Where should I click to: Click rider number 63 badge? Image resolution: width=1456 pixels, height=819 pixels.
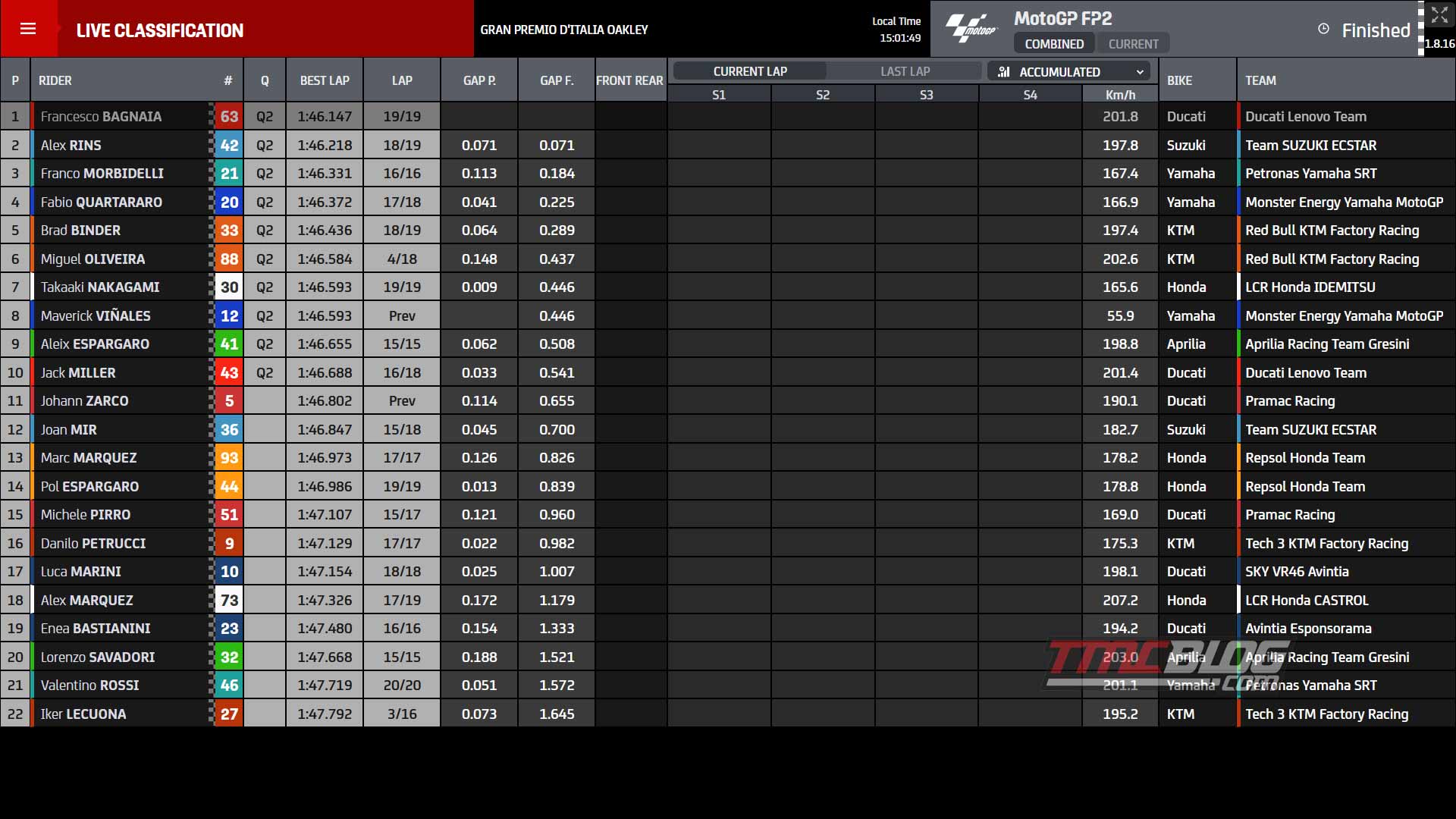229,117
